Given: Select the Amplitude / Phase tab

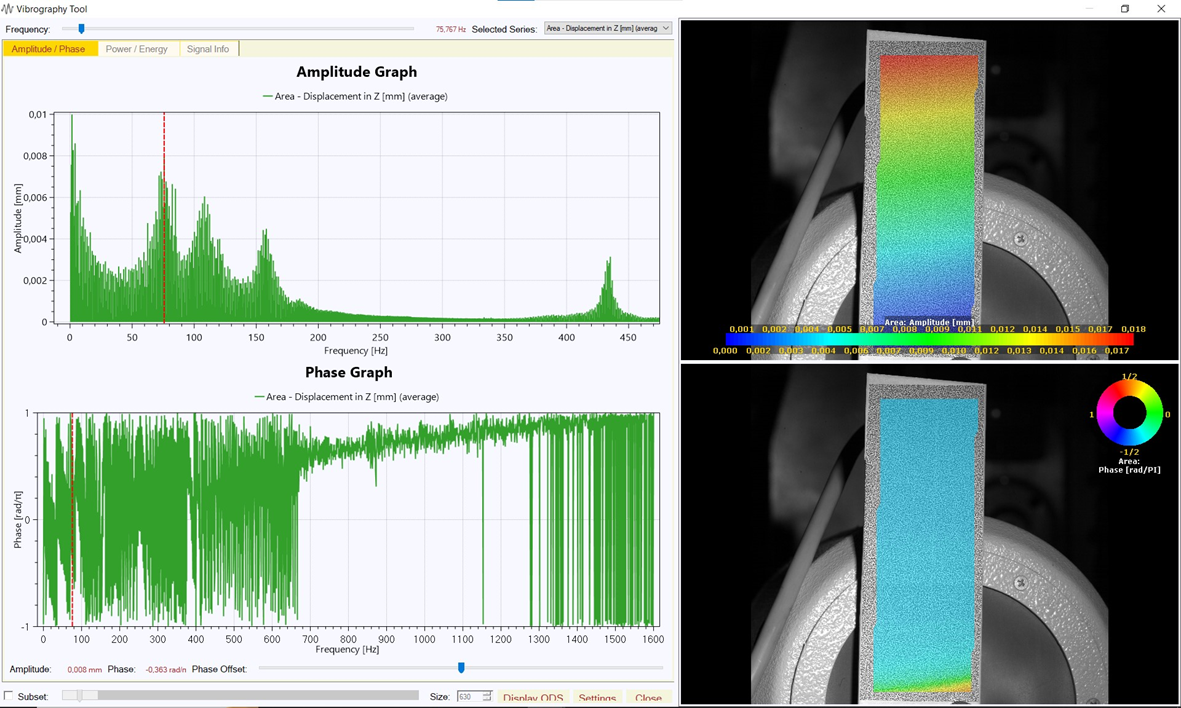Looking at the screenshot, I should click(48, 49).
